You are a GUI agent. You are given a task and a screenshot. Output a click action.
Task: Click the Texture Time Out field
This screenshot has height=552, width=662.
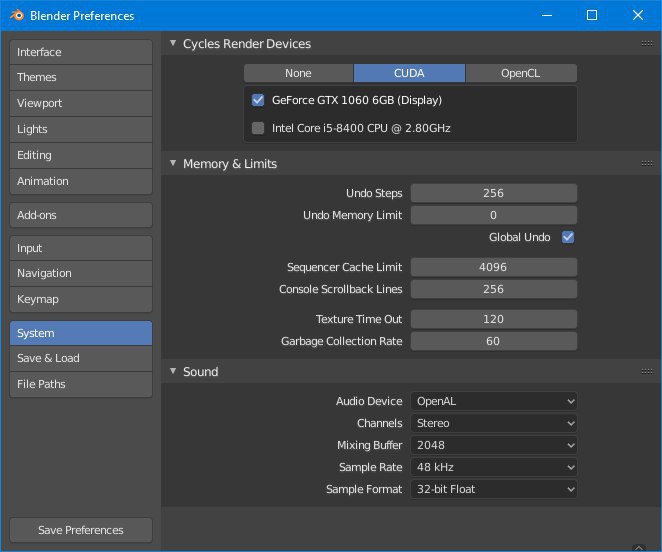pyautogui.click(x=494, y=319)
